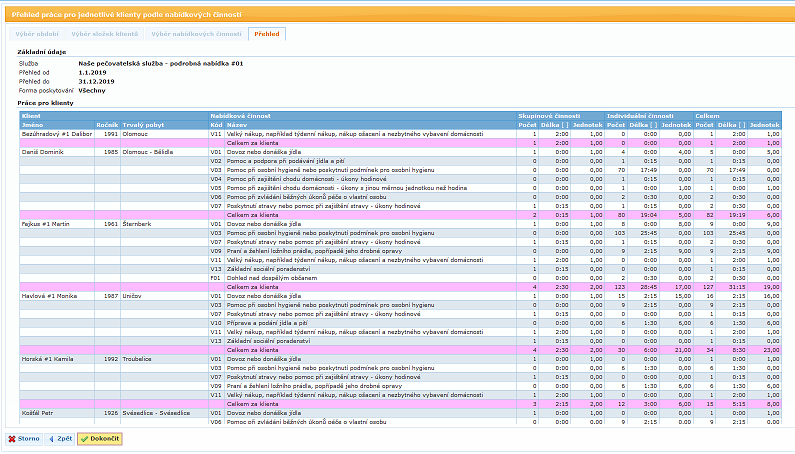
Task: Click residence Šternberk
Action: click(136, 224)
